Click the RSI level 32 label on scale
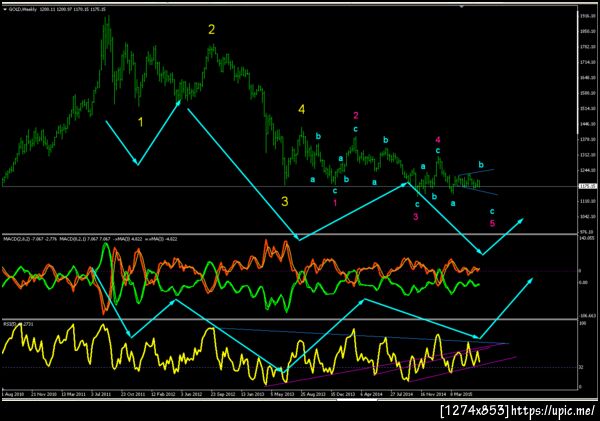Image resolution: width=600 pixels, height=421 pixels. pyautogui.click(x=580, y=367)
